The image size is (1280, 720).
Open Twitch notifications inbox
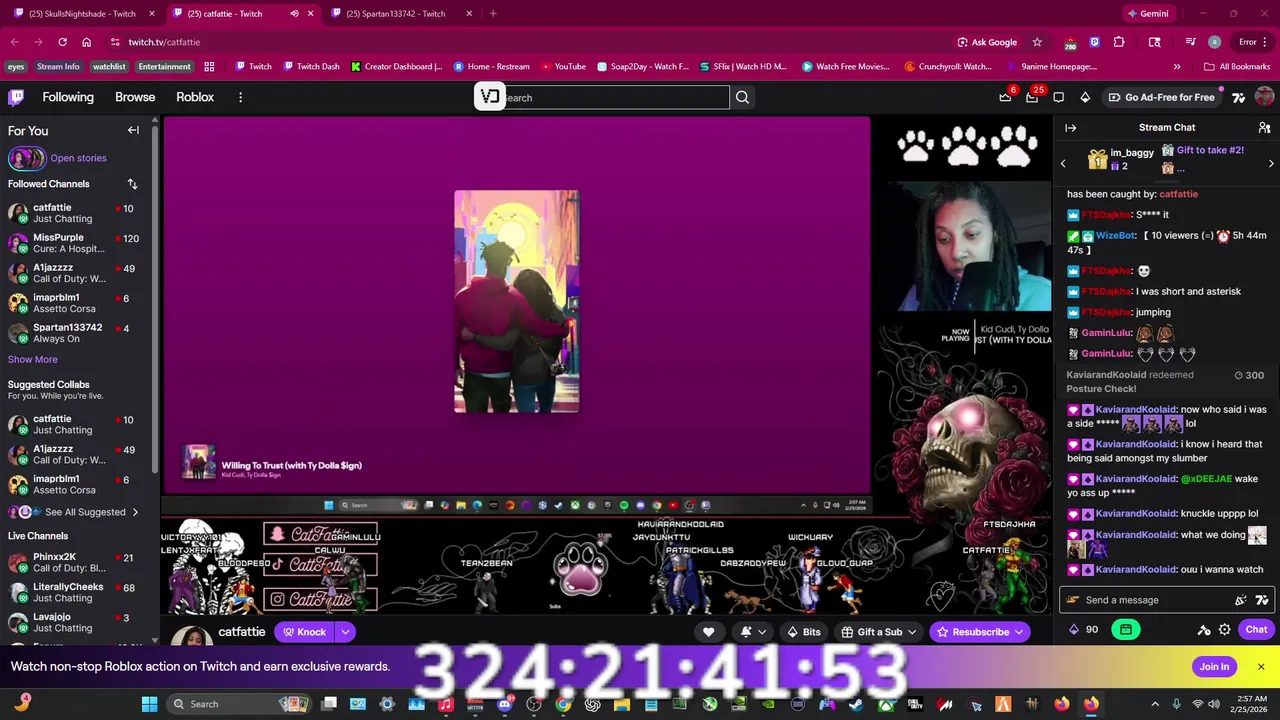1032,97
